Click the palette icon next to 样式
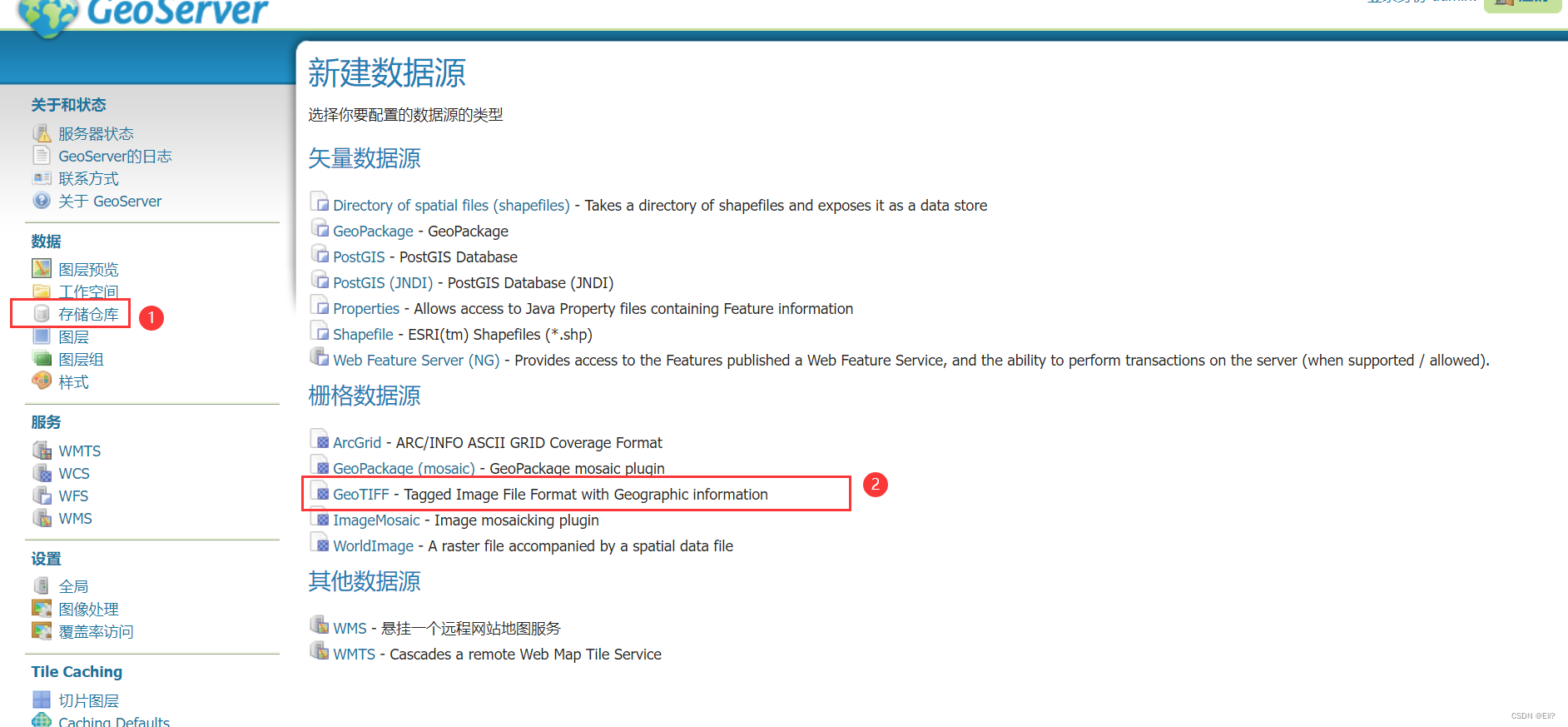Screen dimensions: 1568x727 point(42,381)
